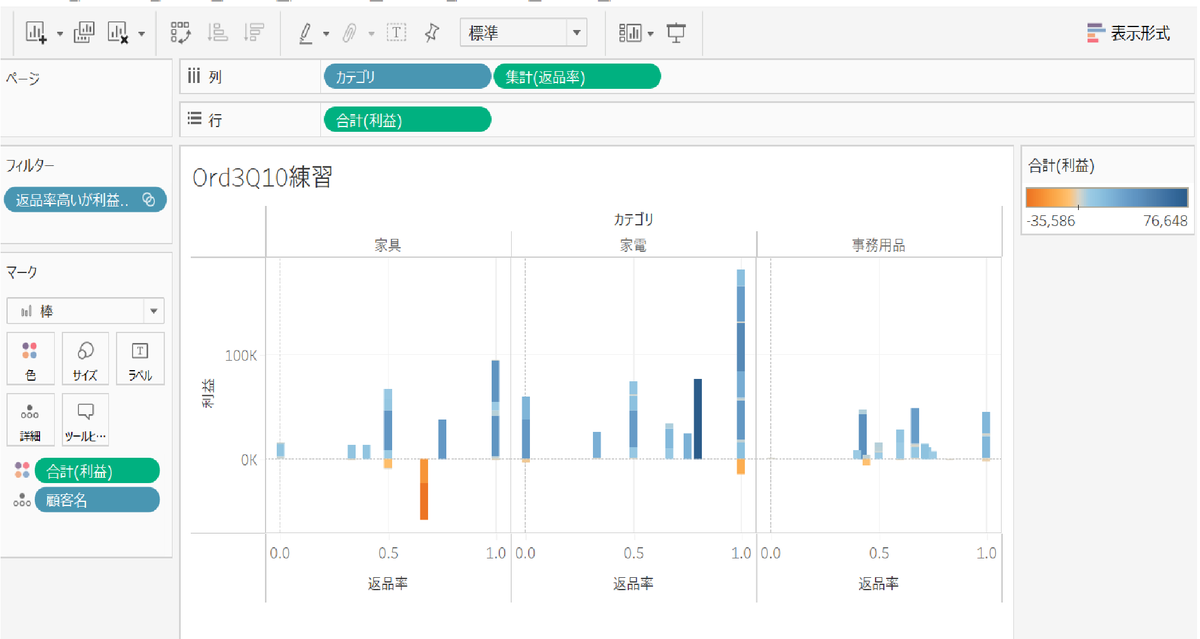The image size is (1200, 639).
Task: Click the Clear Sheet toolbar icon
Action: click(118, 33)
